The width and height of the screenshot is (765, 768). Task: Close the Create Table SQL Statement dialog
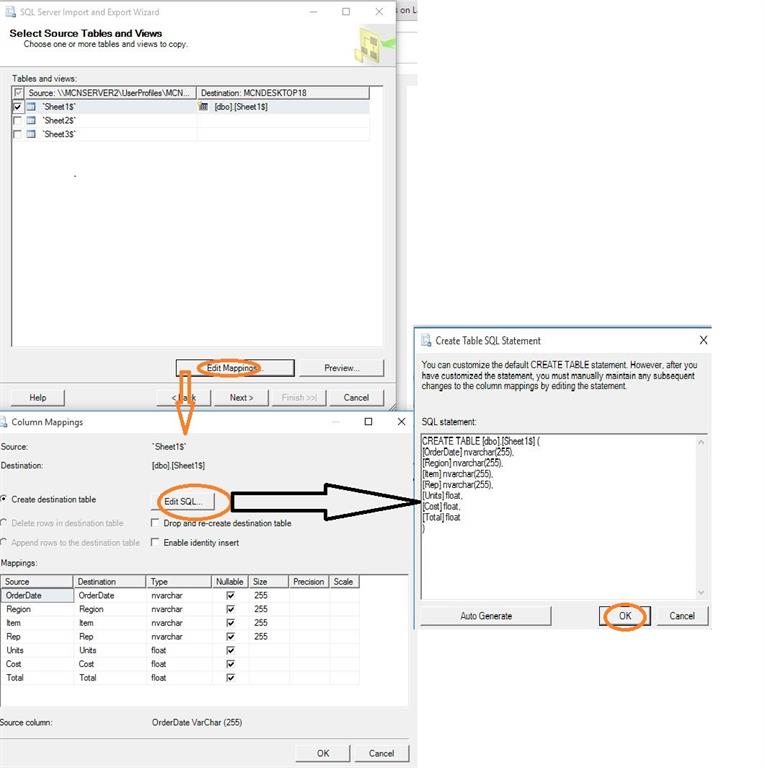(703, 340)
